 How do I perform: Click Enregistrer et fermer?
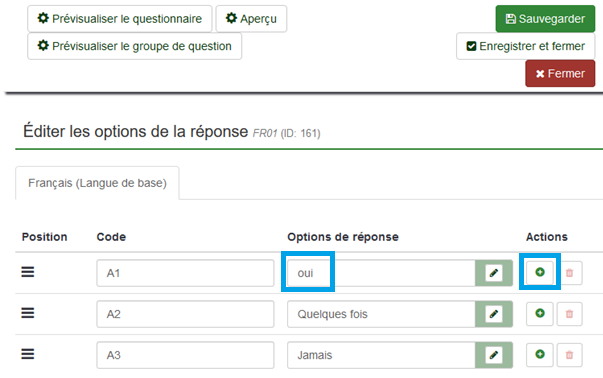(x=526, y=46)
